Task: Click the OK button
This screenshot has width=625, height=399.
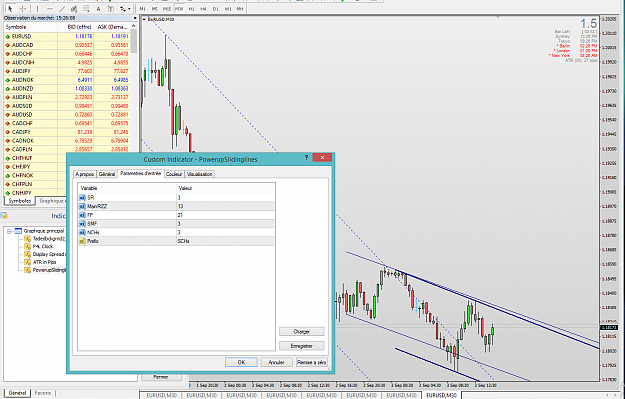Action: [241, 362]
